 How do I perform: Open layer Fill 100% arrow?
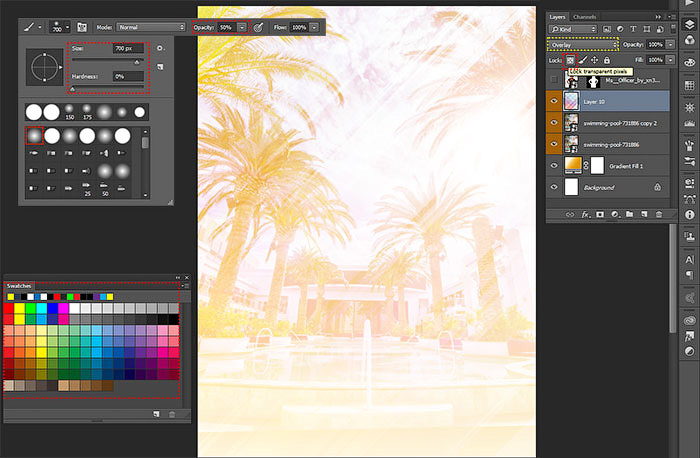point(670,60)
